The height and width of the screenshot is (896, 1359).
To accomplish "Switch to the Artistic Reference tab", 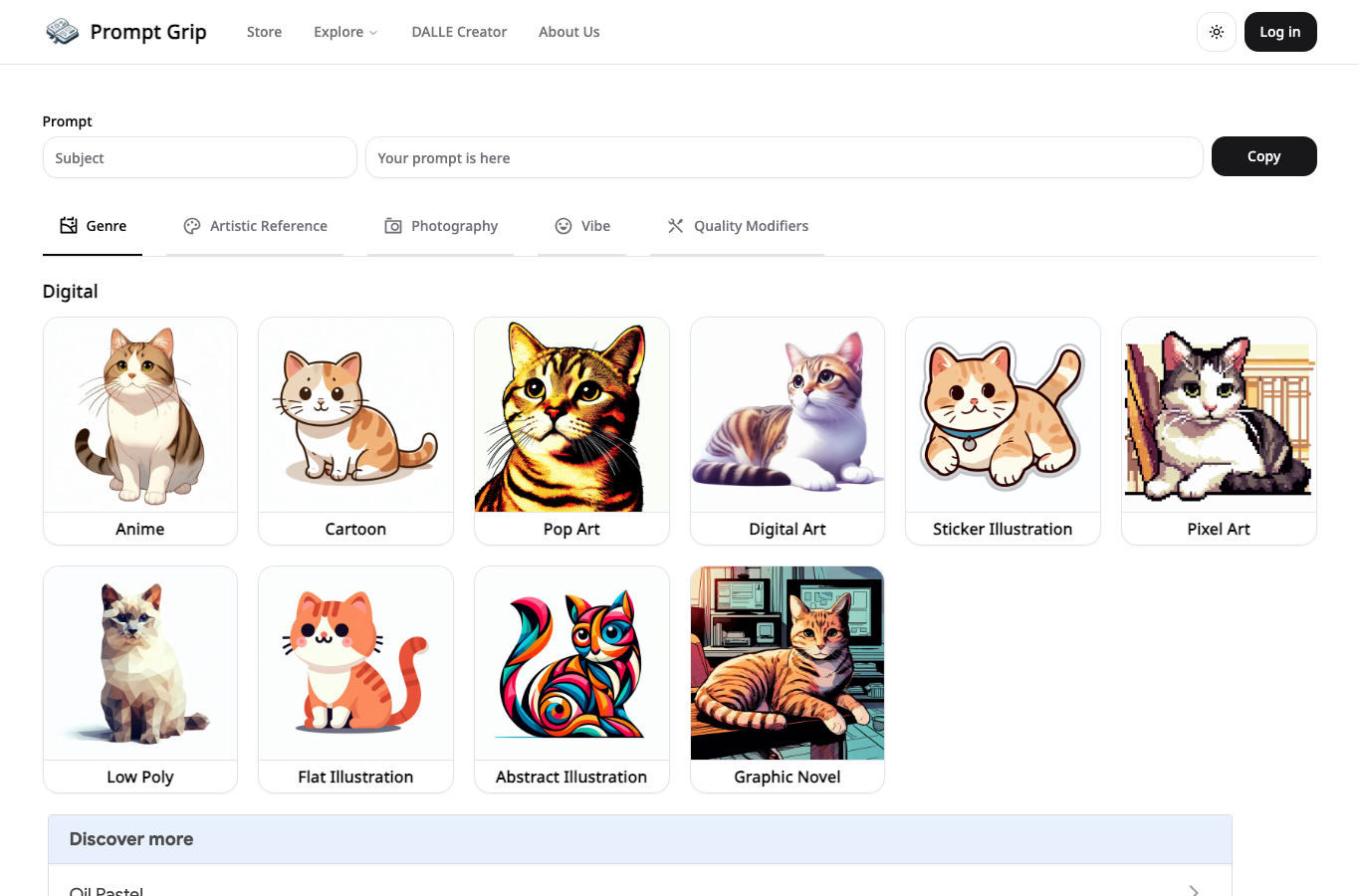I will [255, 226].
